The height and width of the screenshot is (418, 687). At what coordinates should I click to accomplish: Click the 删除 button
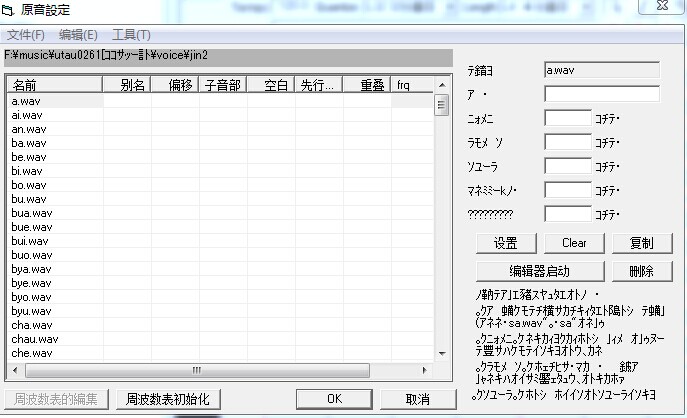click(x=642, y=271)
